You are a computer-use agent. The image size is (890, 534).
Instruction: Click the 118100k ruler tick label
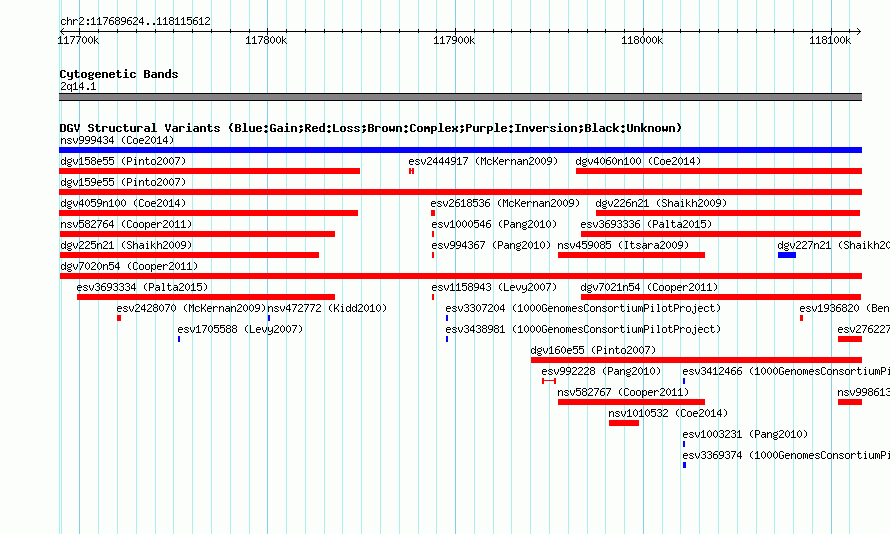[830, 40]
